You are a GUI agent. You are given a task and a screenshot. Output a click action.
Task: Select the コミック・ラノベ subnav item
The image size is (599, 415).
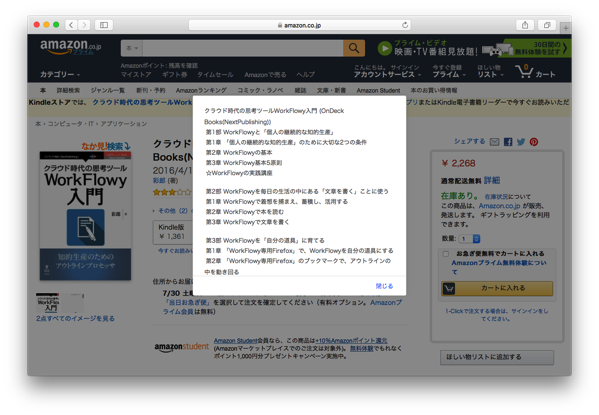click(260, 90)
